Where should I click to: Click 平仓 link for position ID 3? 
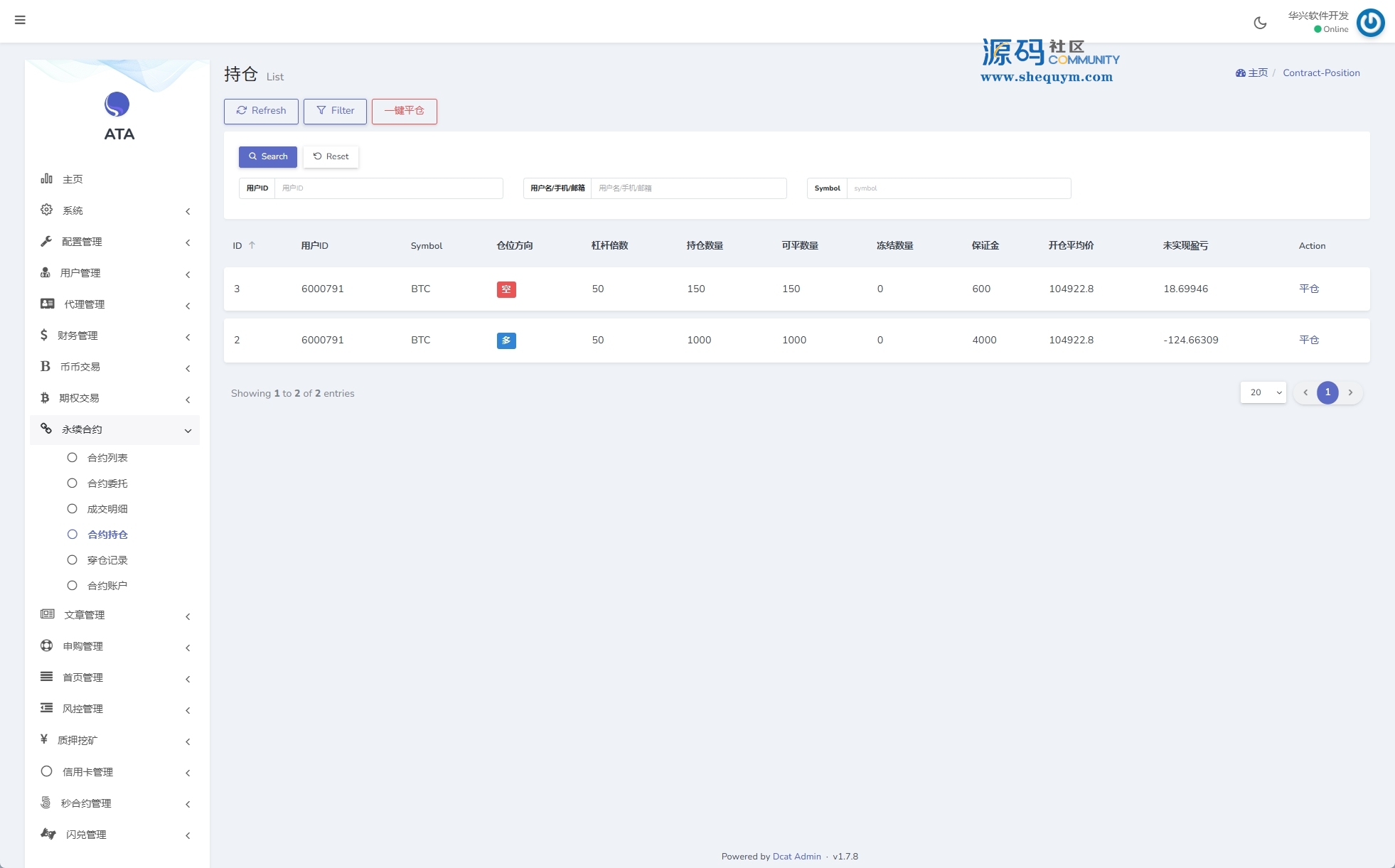coord(1308,289)
